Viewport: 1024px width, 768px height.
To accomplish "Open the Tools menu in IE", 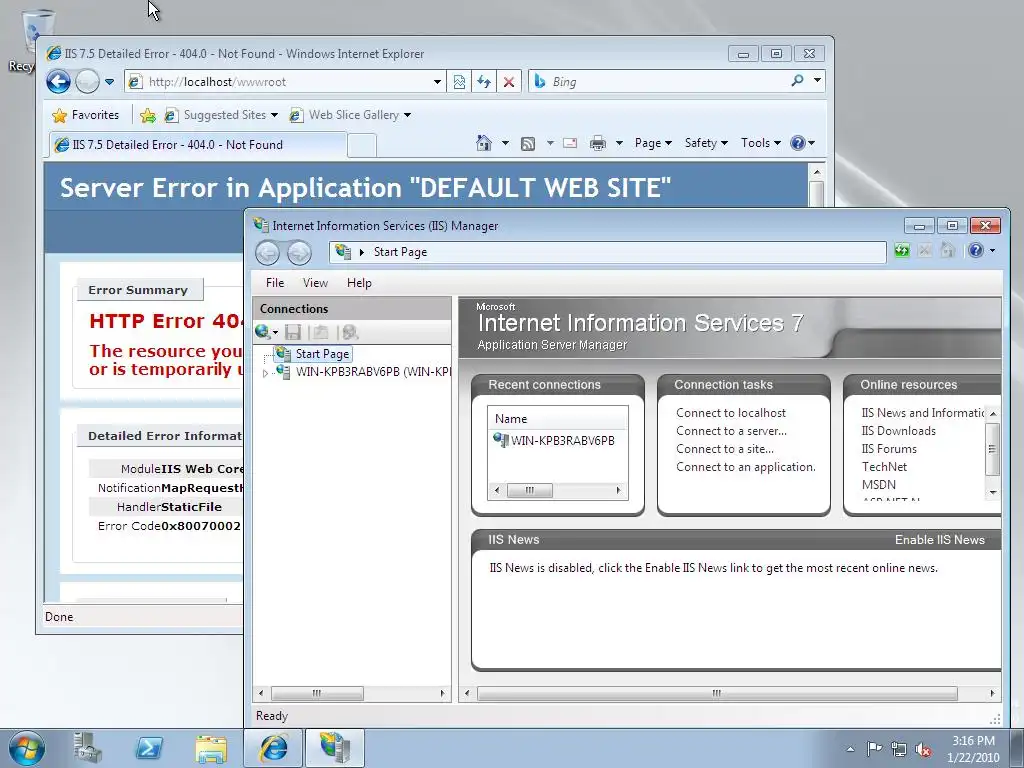I will coord(760,143).
